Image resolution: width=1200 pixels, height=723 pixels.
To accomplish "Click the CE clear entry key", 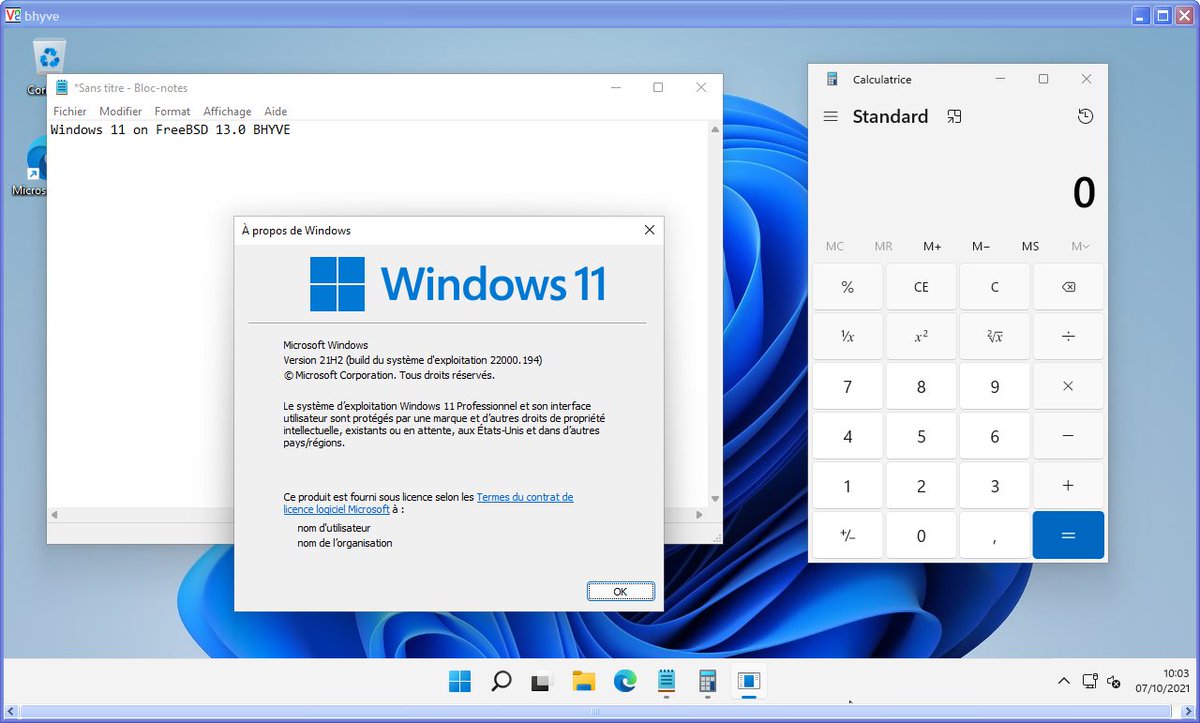I will pos(921,287).
